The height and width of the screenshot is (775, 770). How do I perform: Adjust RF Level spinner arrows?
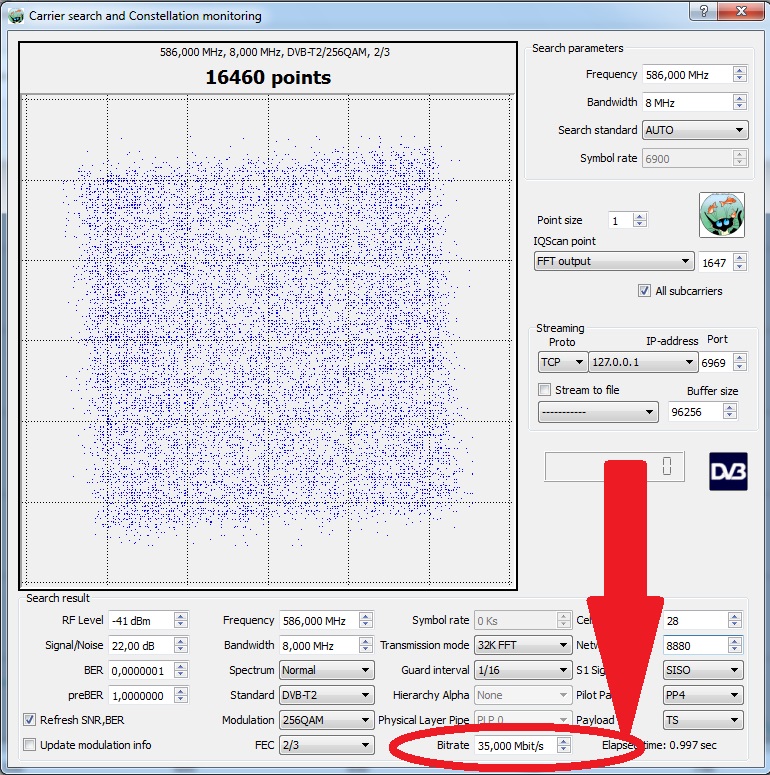tap(181, 620)
